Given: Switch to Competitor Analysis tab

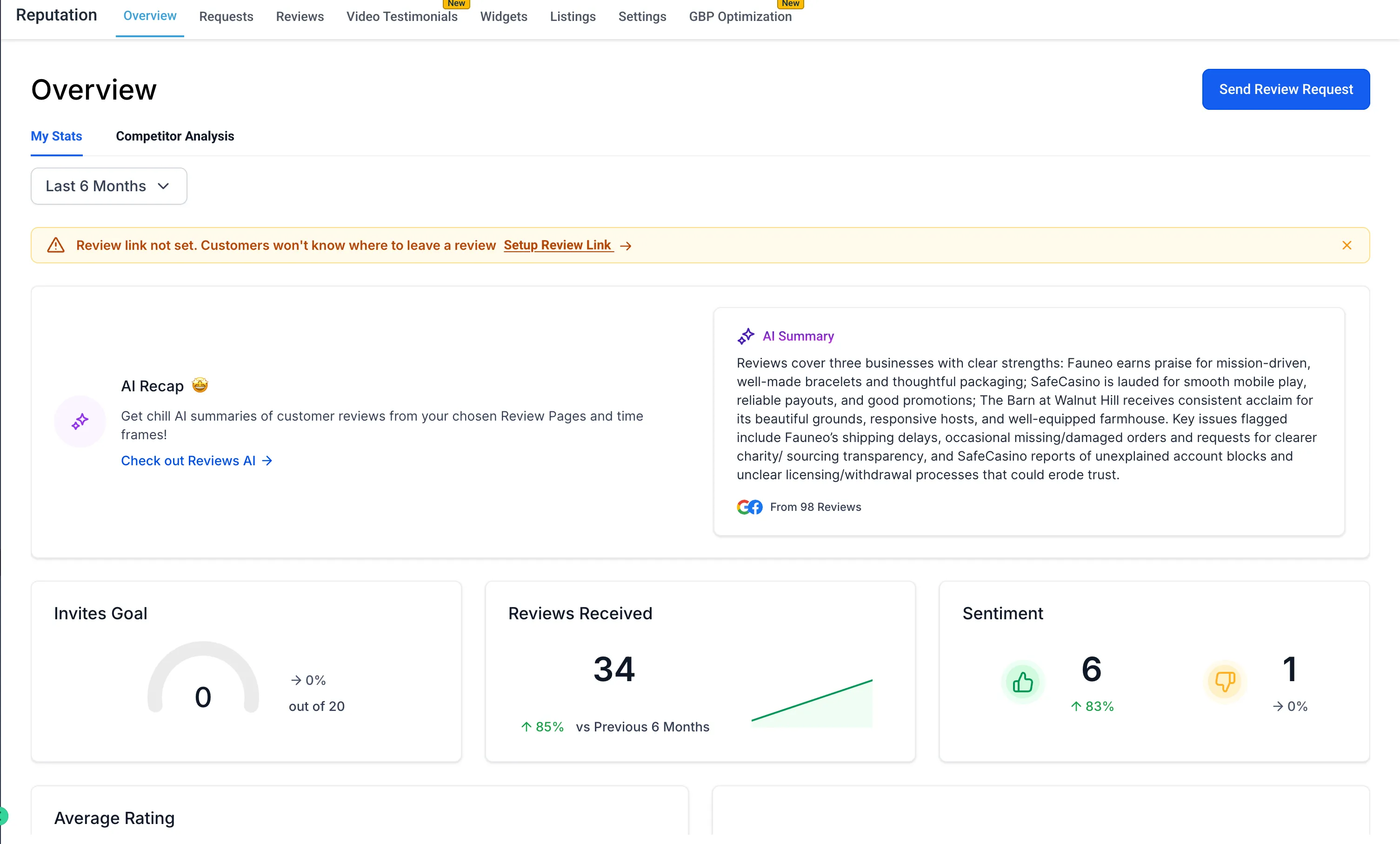Looking at the screenshot, I should 174,136.
